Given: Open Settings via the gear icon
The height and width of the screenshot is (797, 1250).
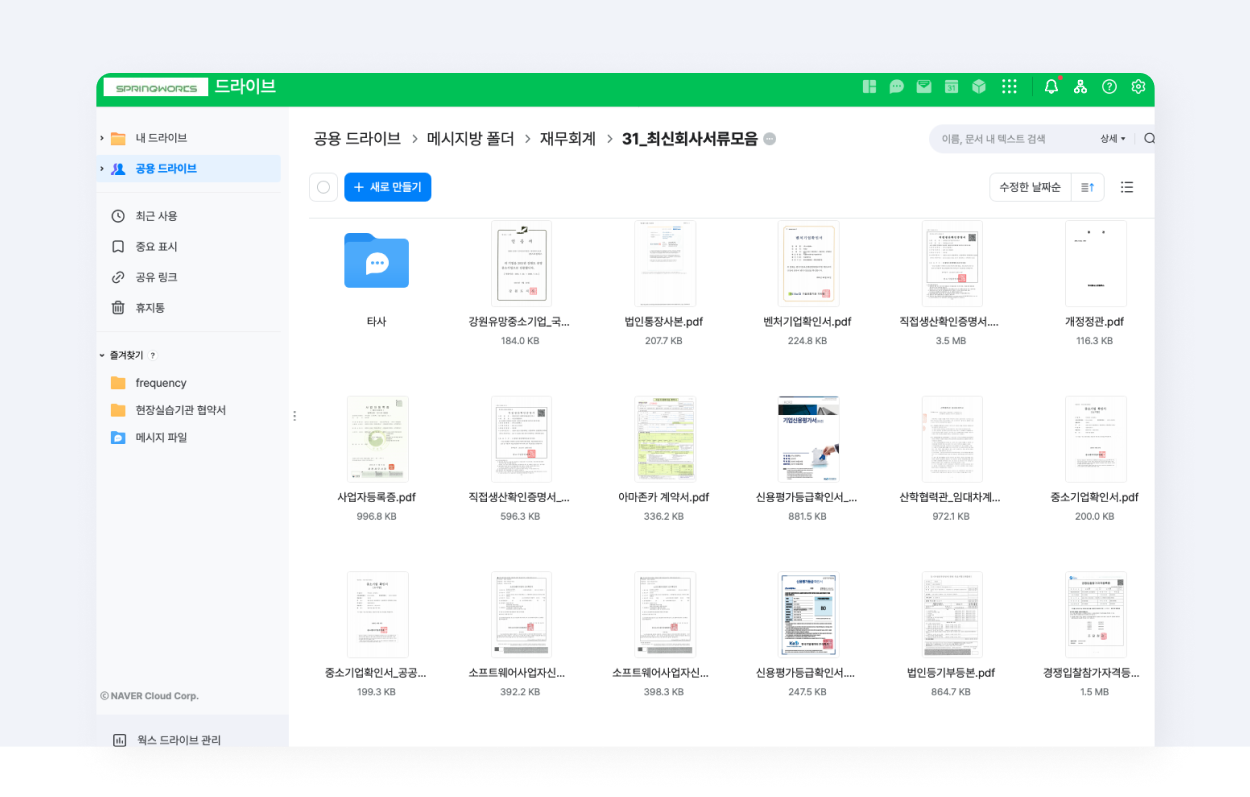Looking at the screenshot, I should pos(1138,86).
